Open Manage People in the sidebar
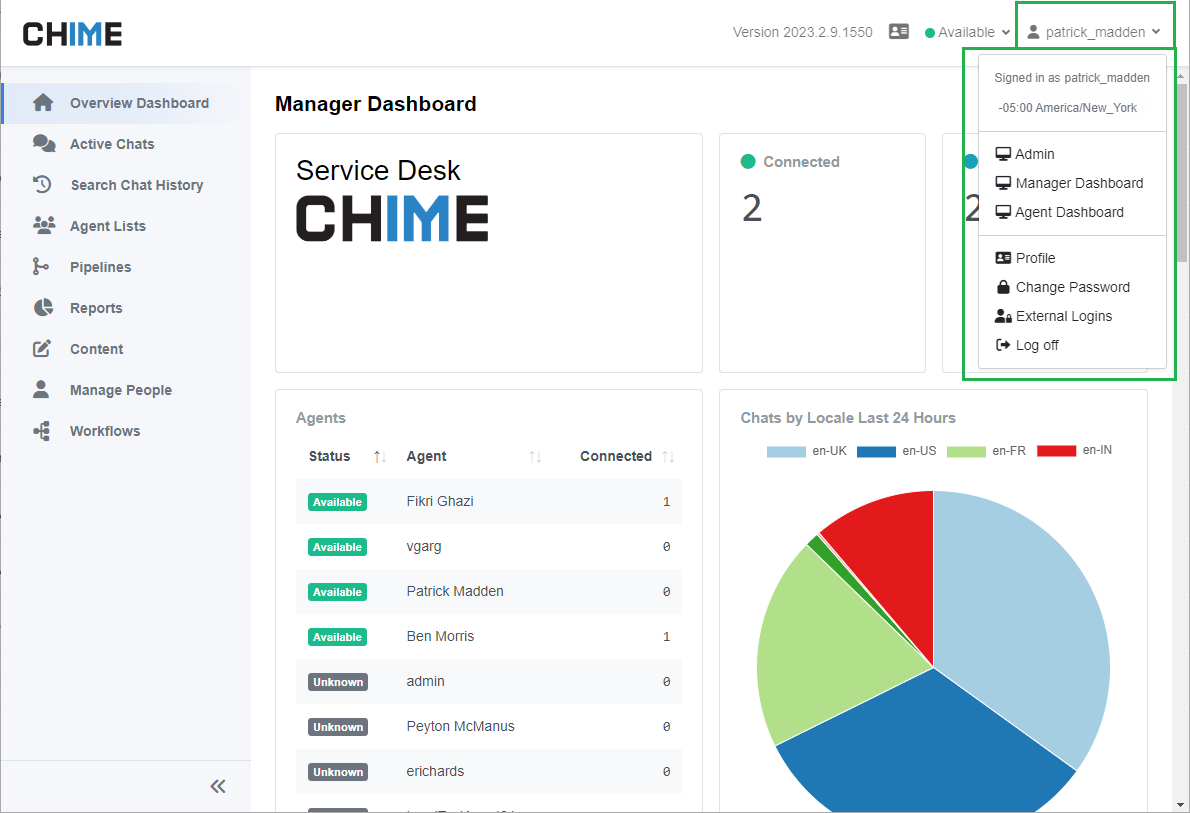 (120, 390)
